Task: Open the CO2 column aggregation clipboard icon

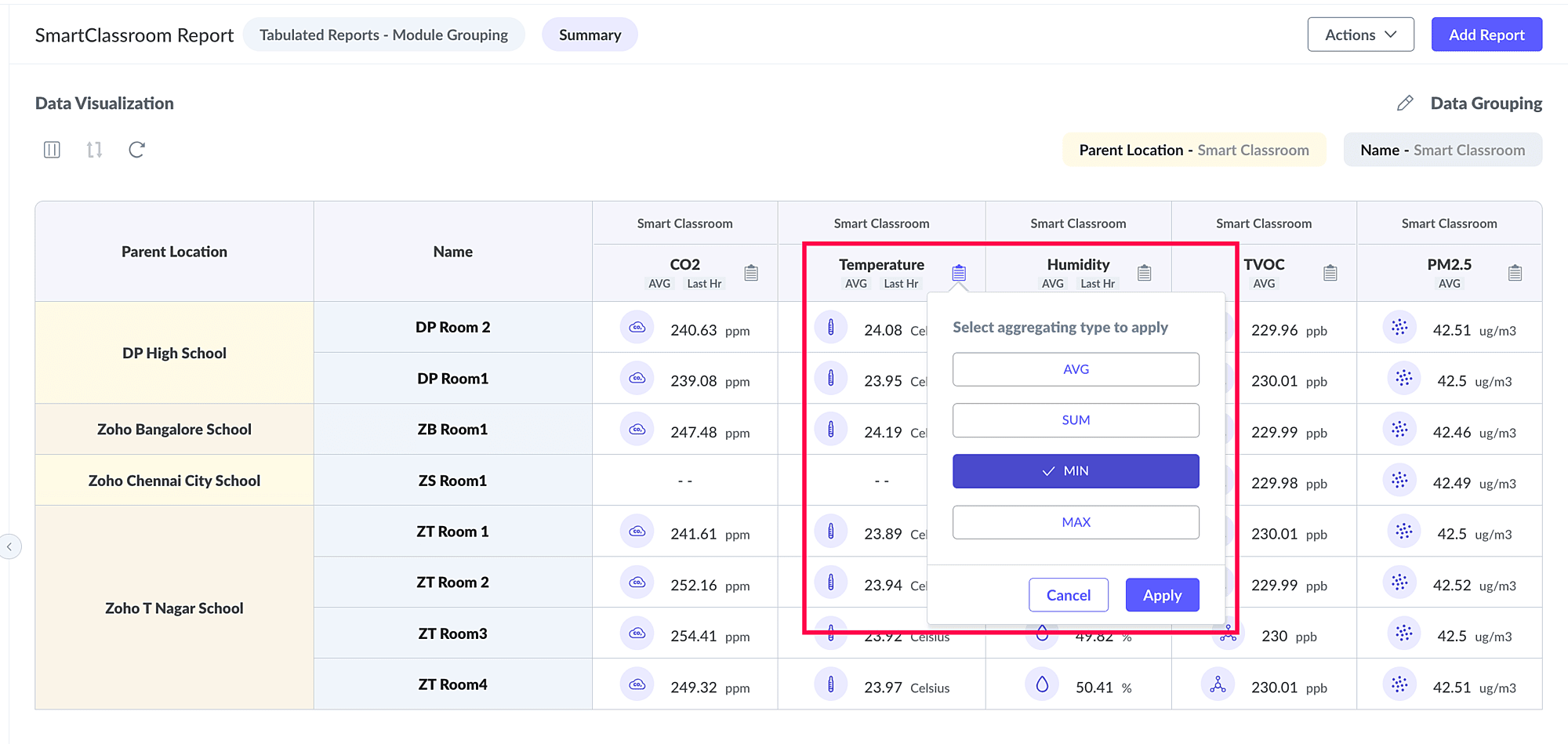Action: 751,273
